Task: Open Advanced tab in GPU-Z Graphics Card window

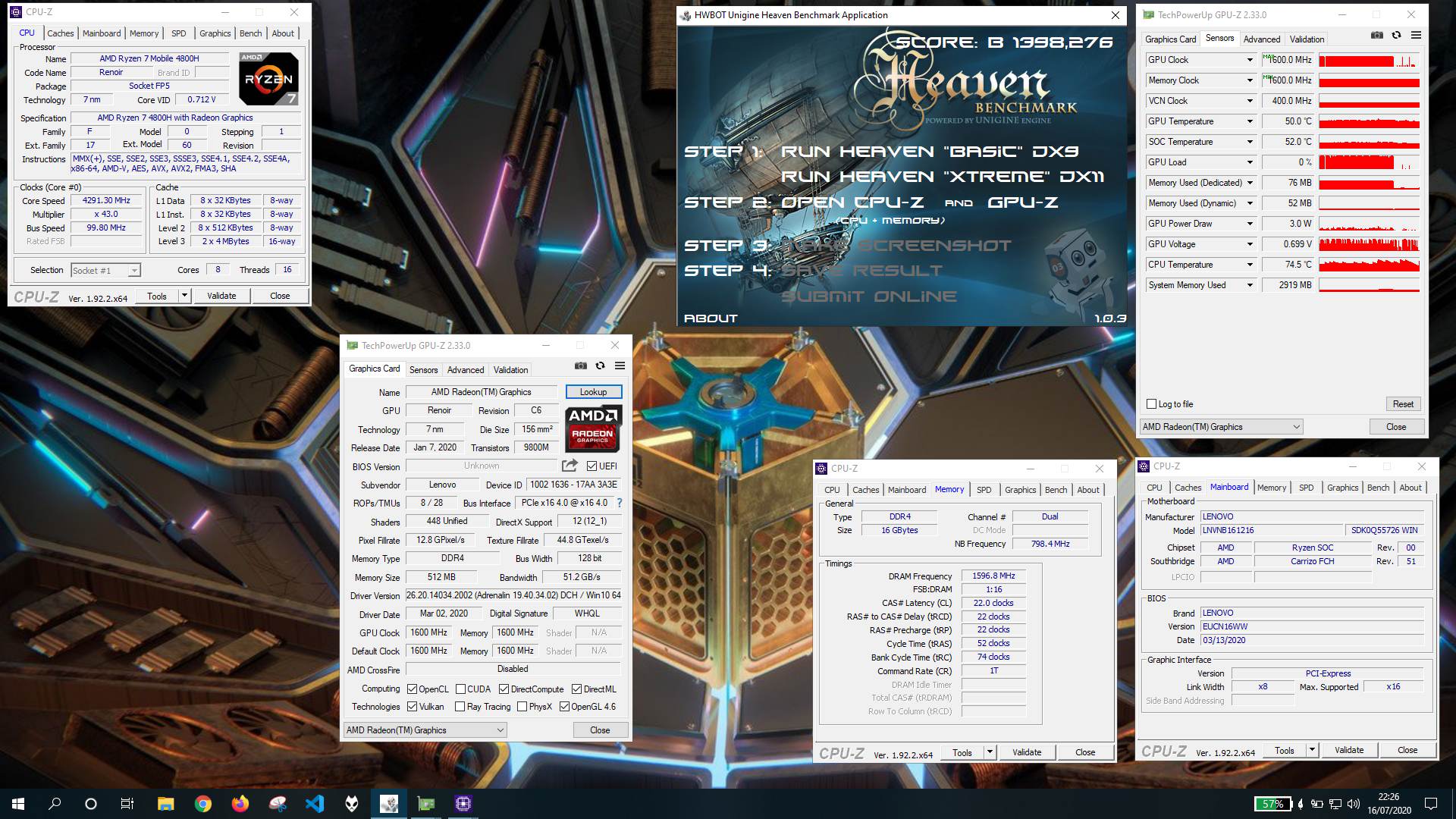Action: pyautogui.click(x=466, y=370)
